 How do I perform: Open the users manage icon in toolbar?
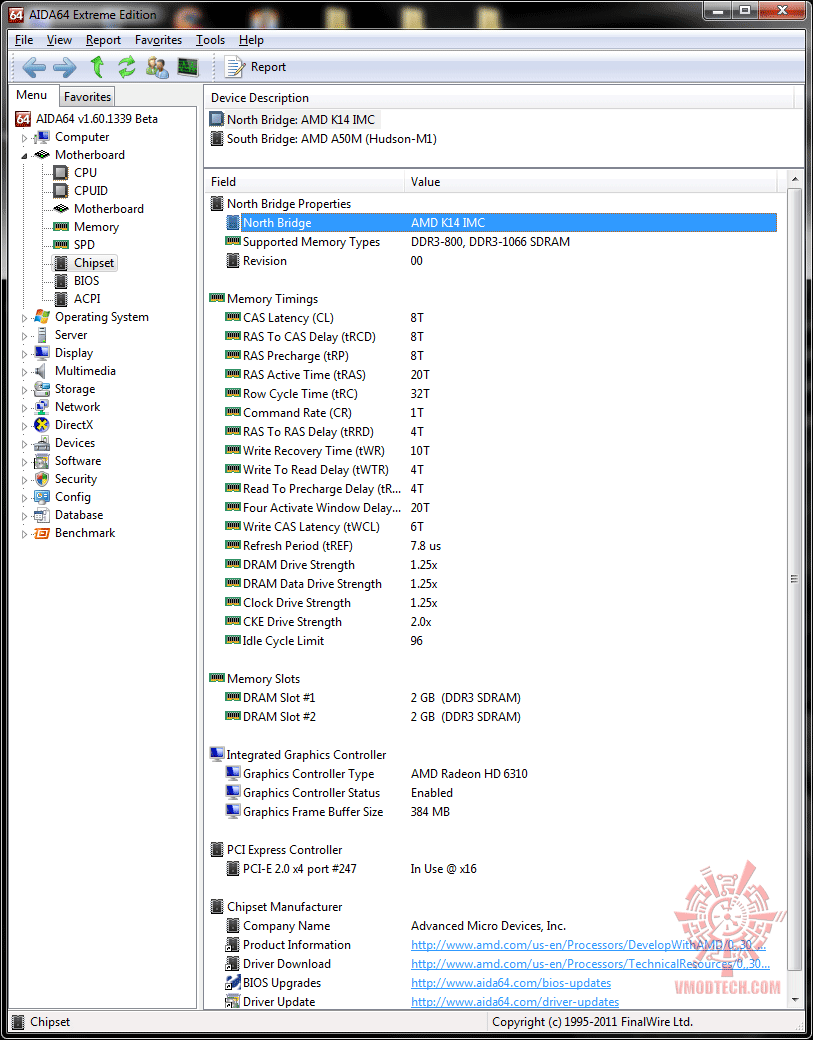pos(158,67)
